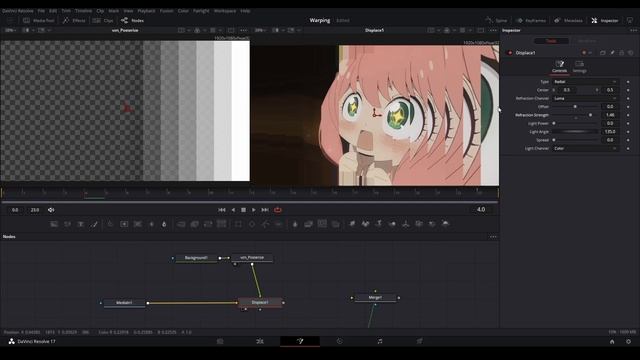This screenshot has height=360, width=640.
Task: Select the Tools tab in the Inspector
Action: tap(551, 41)
